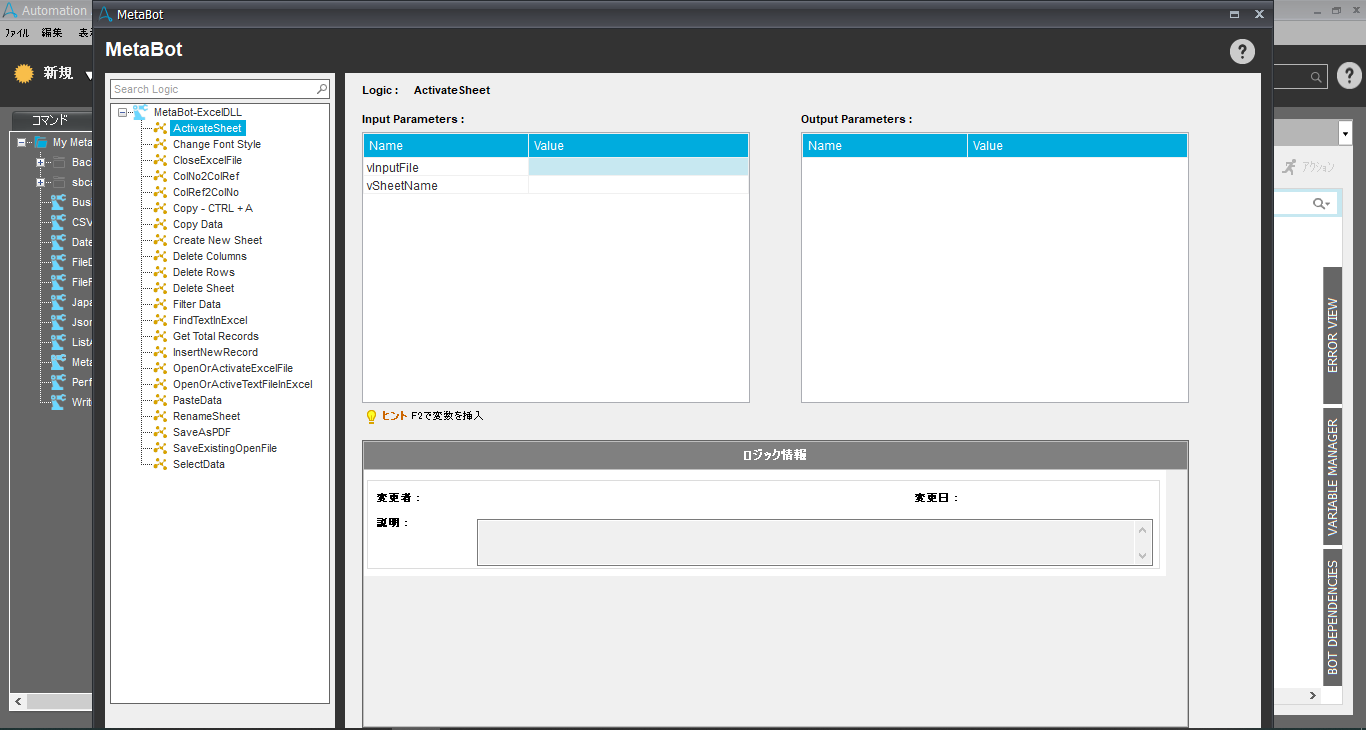Open the VARIABLE MANAGER side tab
Viewport: 1366px width, 730px height.
1332,476
